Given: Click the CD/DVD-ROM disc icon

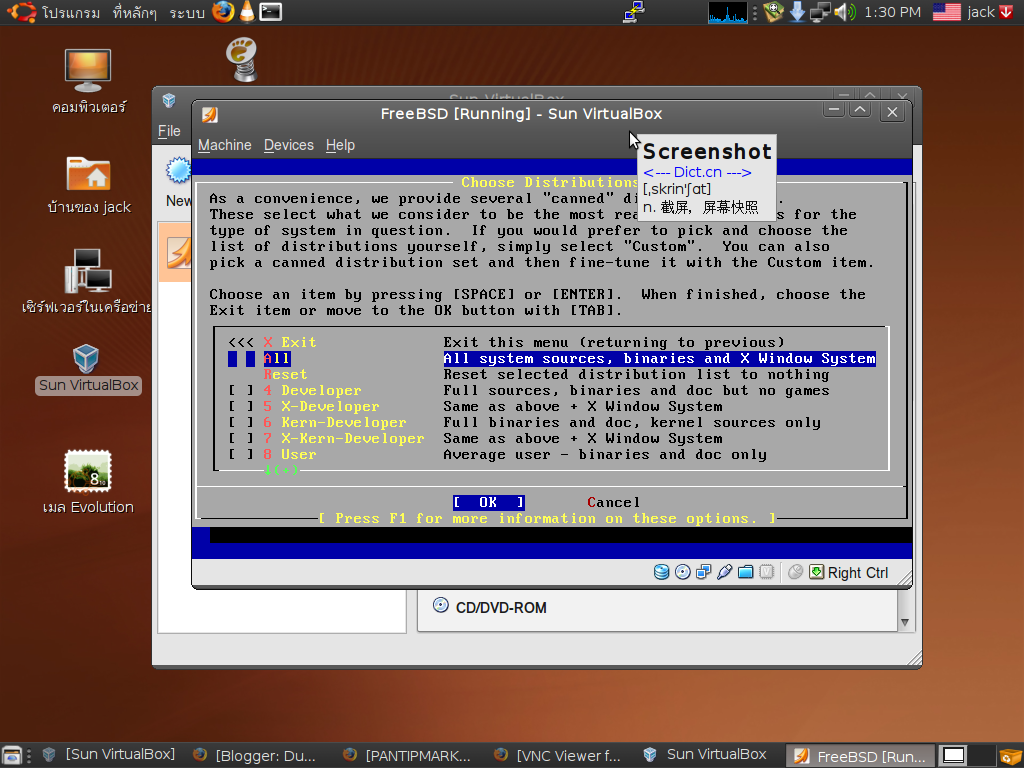Looking at the screenshot, I should (x=441, y=605).
